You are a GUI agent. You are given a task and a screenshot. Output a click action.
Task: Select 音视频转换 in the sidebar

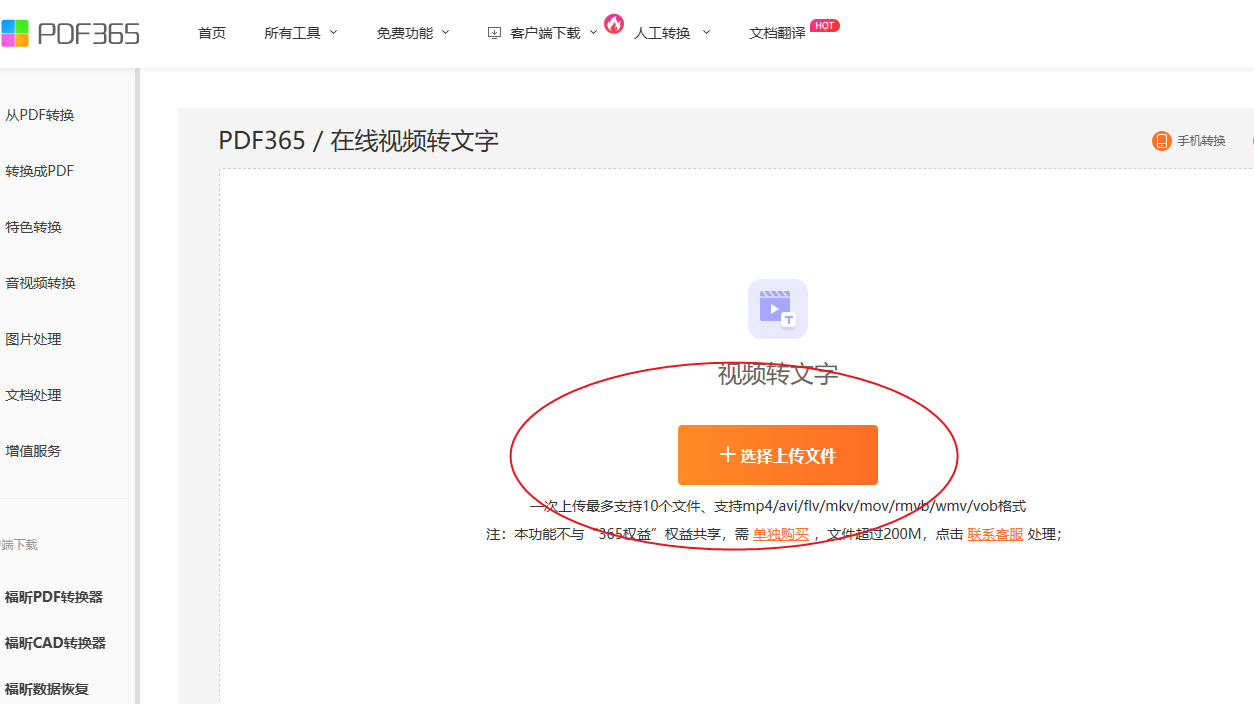point(41,283)
